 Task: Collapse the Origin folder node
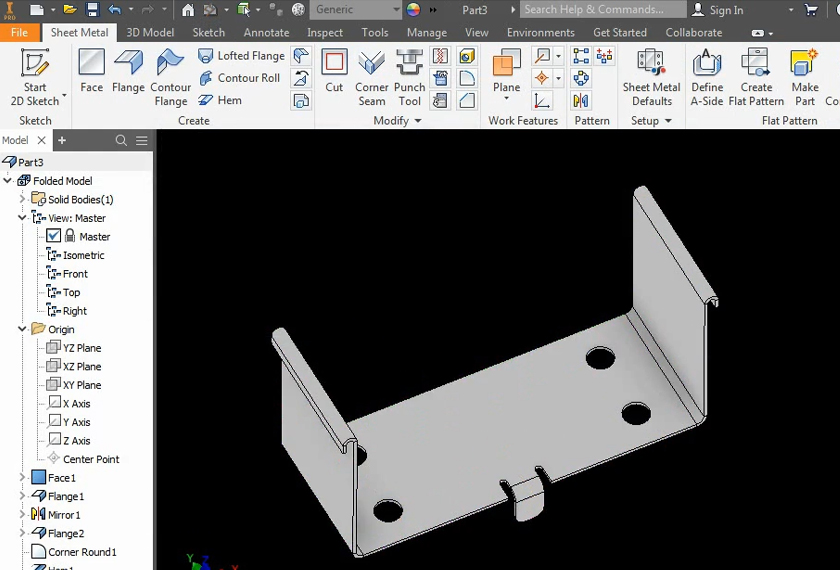22,329
